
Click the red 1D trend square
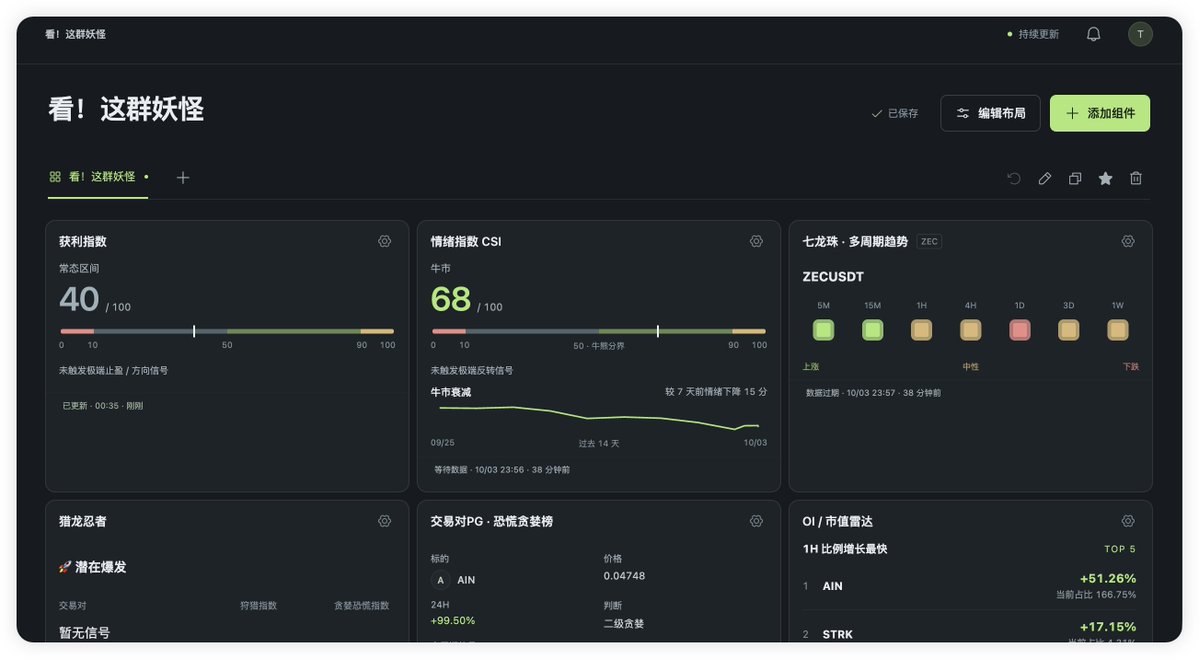pyautogui.click(x=1019, y=330)
